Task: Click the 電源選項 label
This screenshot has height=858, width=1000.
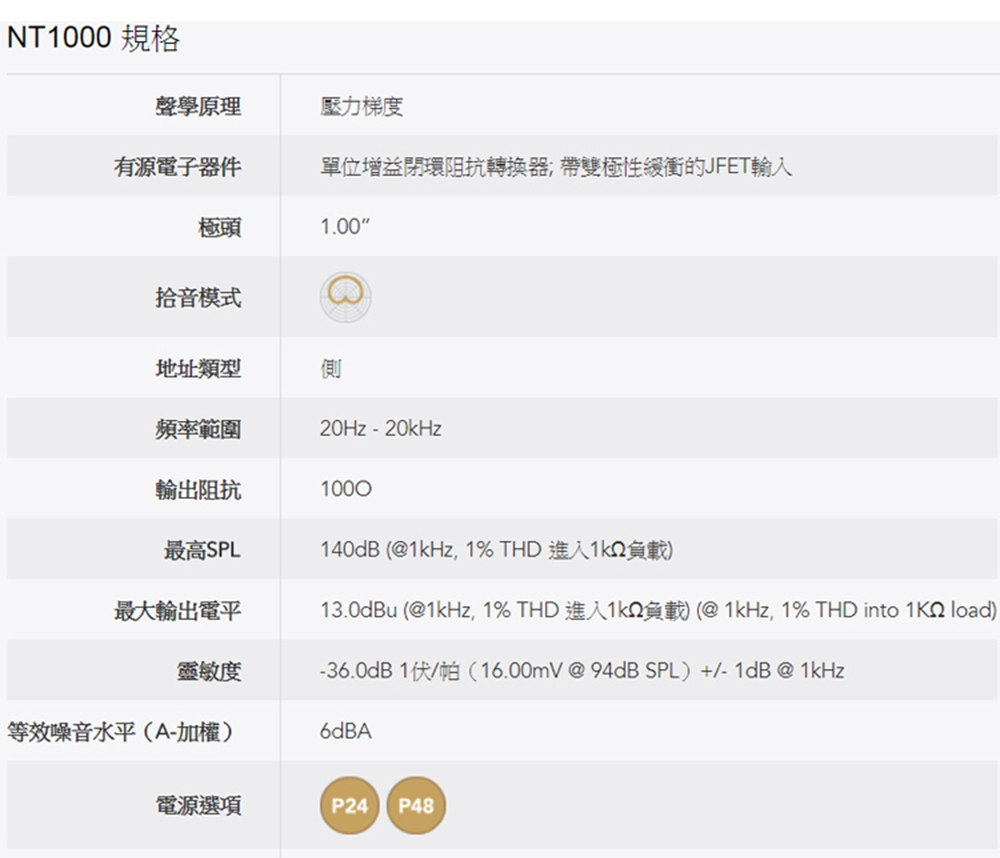Action: click(x=198, y=806)
